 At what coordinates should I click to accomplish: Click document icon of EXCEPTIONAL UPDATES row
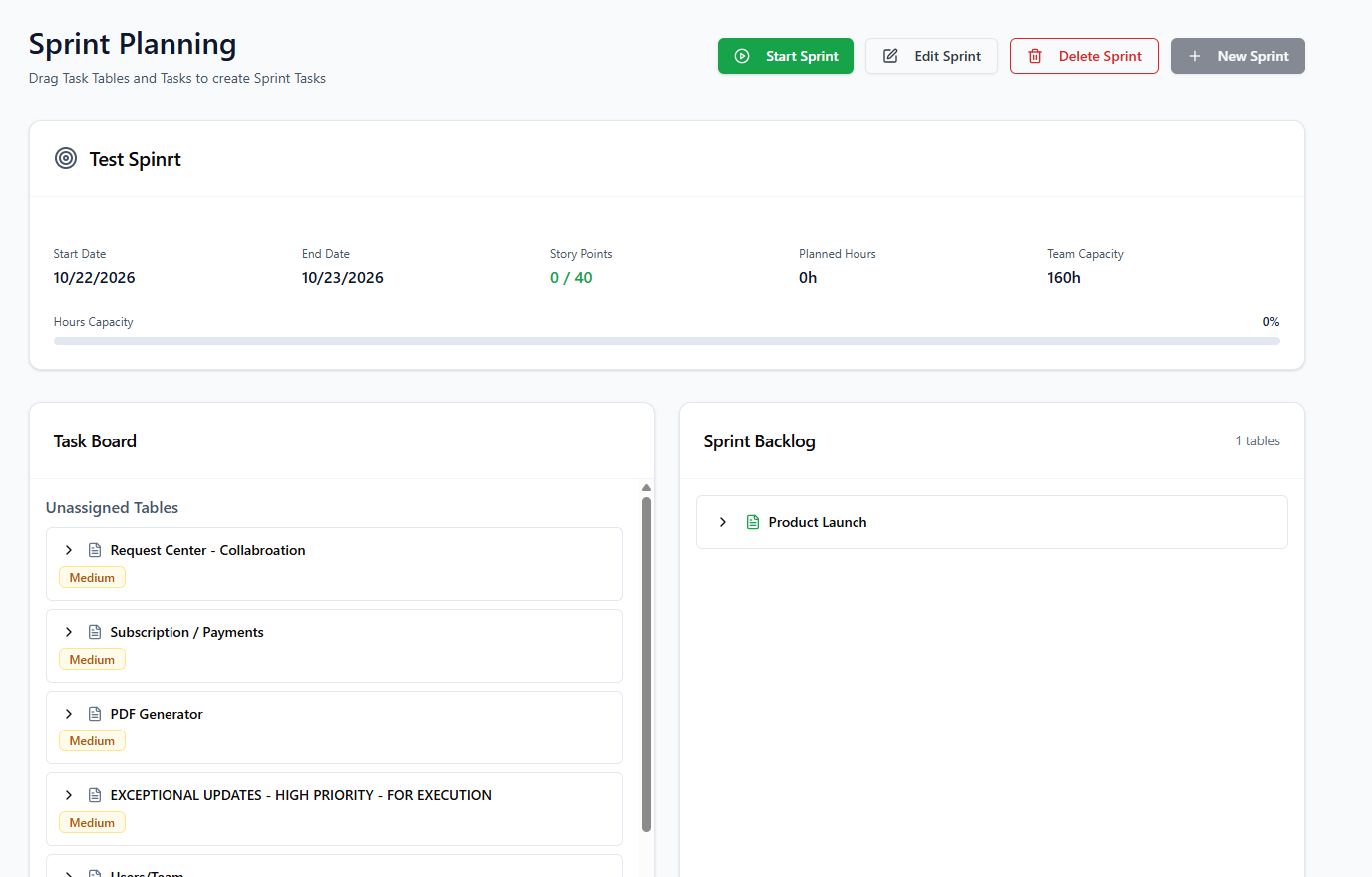tap(95, 795)
